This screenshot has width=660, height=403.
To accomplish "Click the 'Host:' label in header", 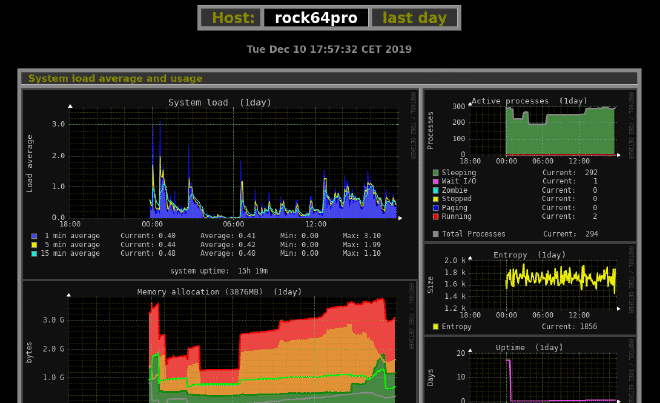I will 233,18.
